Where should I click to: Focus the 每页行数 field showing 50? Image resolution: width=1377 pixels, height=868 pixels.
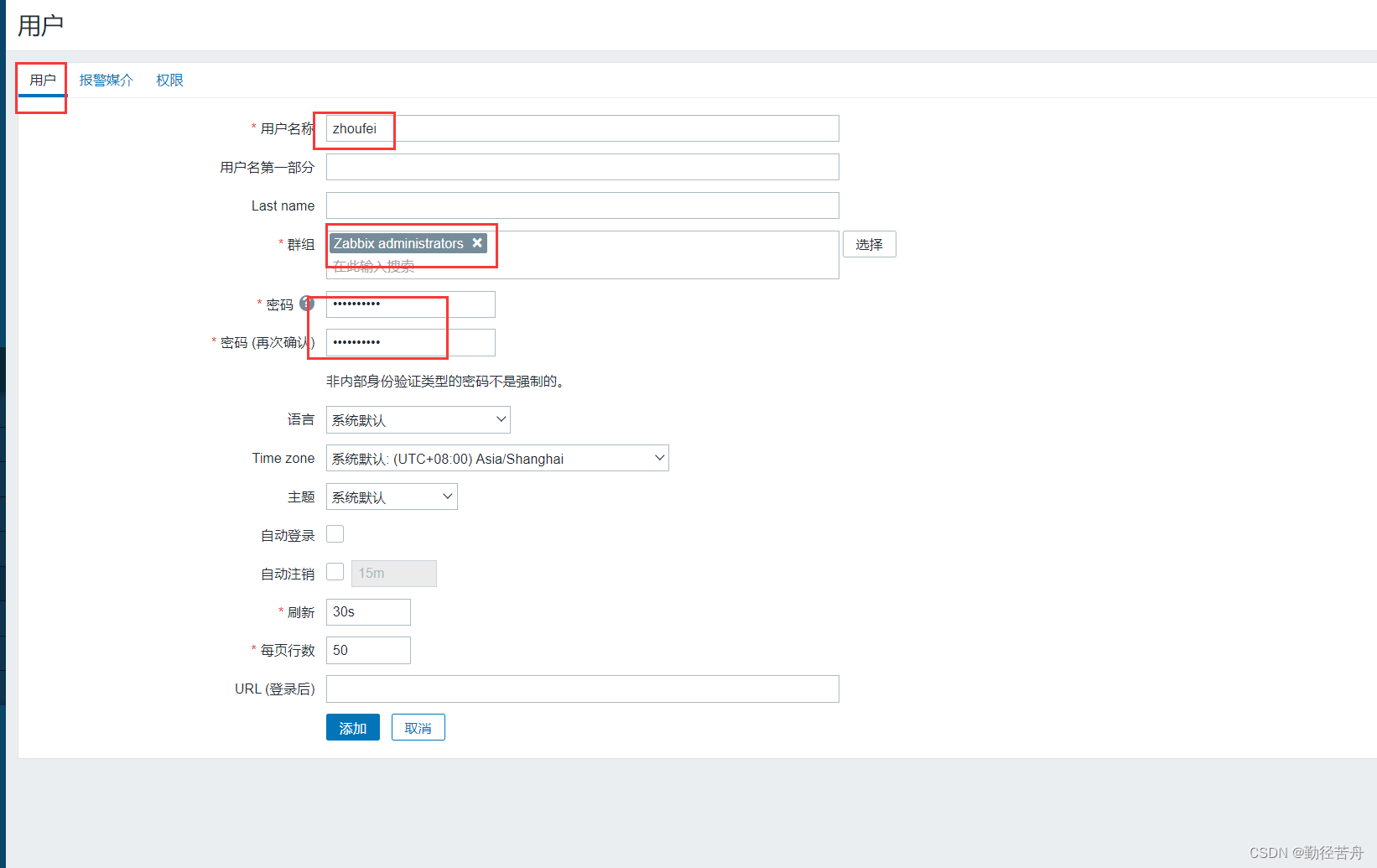tap(368, 650)
